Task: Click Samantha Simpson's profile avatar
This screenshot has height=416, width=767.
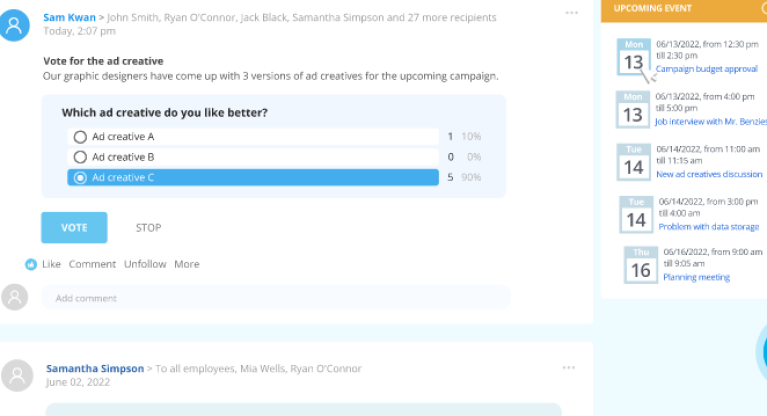Action: pyautogui.click(x=16, y=375)
